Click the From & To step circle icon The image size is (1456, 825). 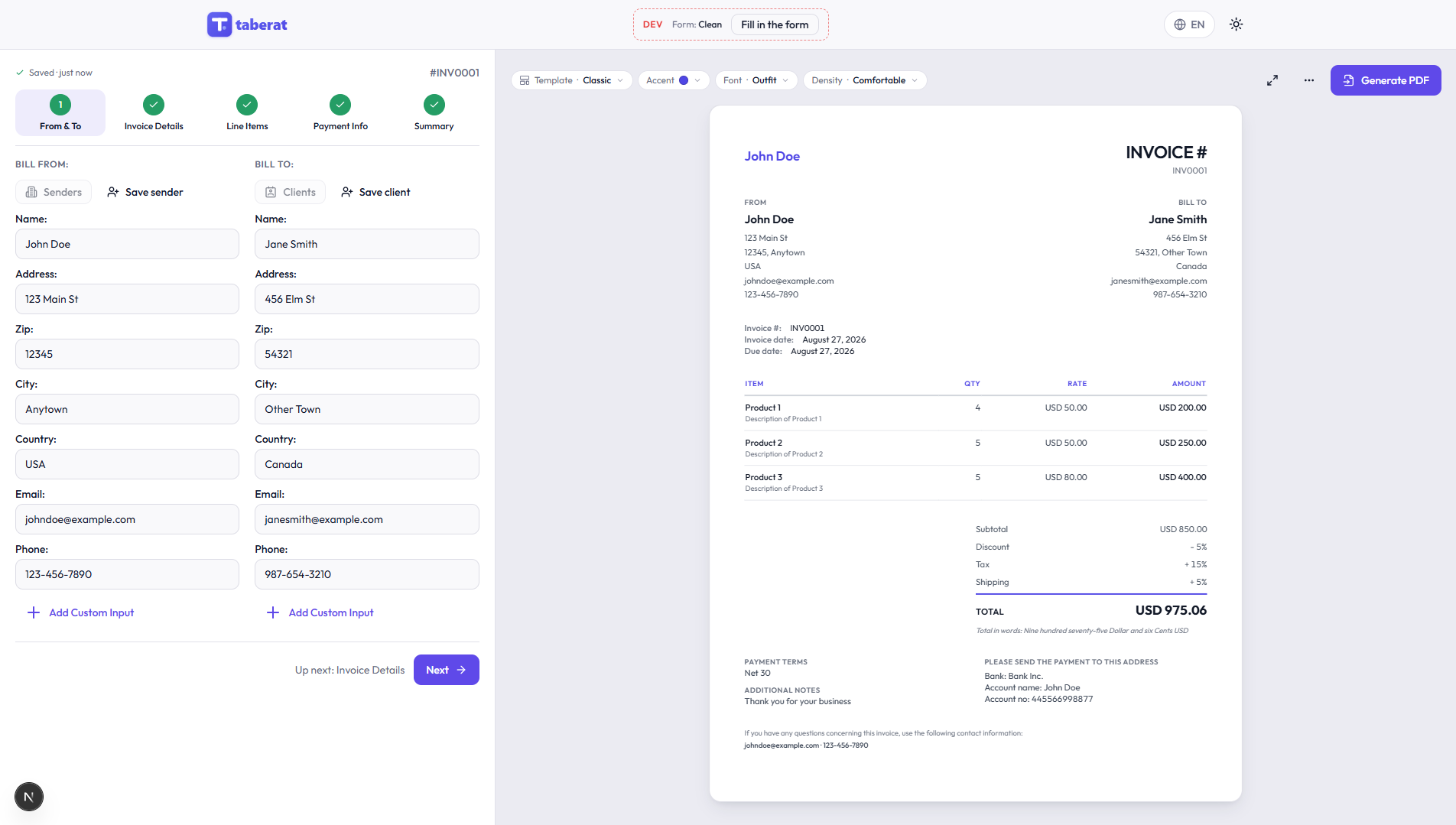[x=60, y=105]
